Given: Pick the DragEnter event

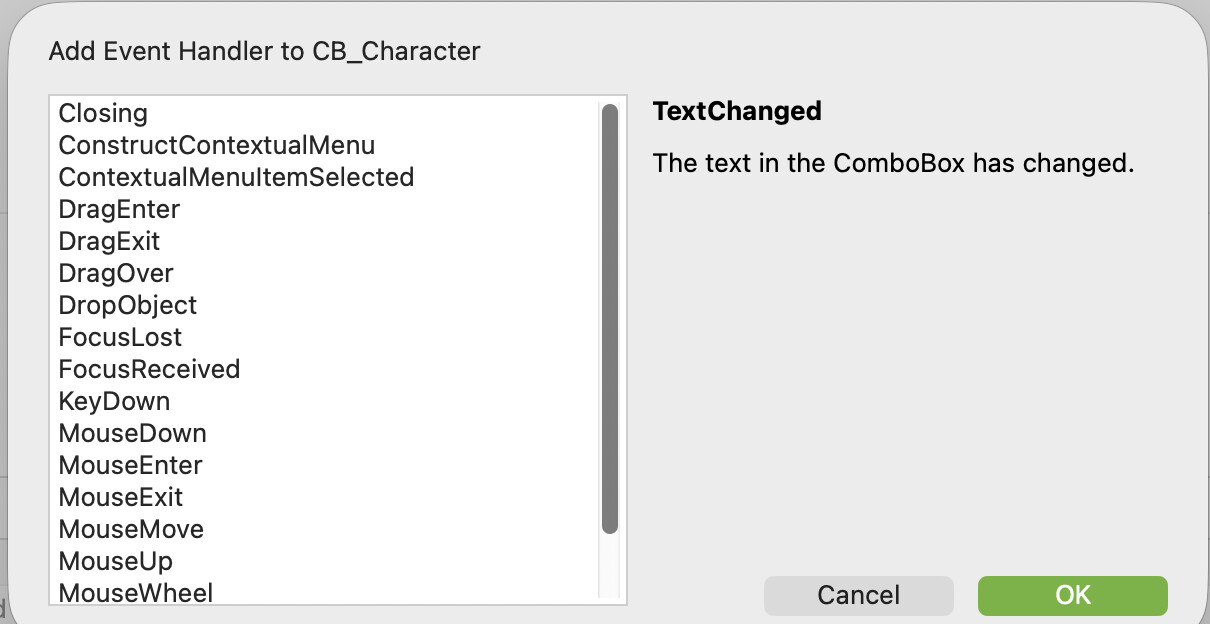Looking at the screenshot, I should point(119,209).
